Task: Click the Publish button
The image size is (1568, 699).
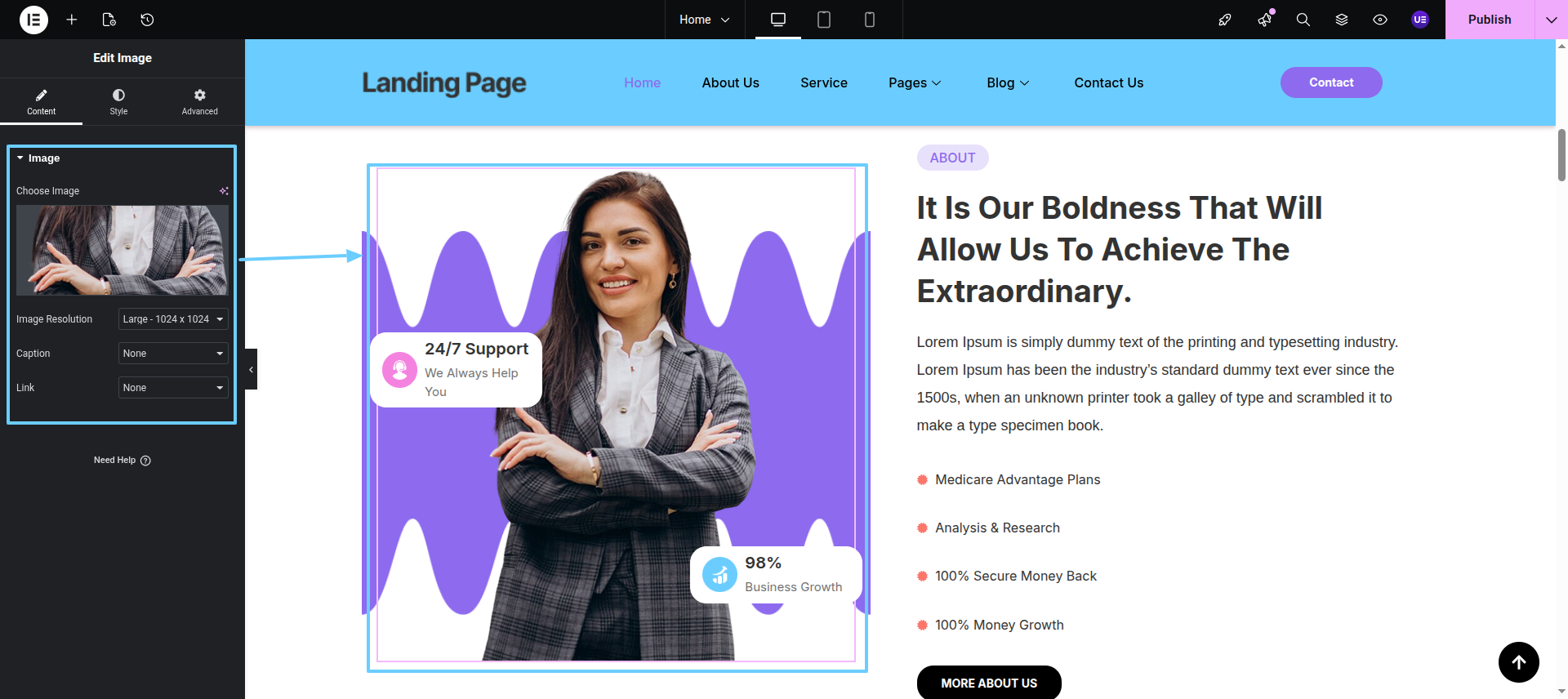Action: (x=1490, y=20)
